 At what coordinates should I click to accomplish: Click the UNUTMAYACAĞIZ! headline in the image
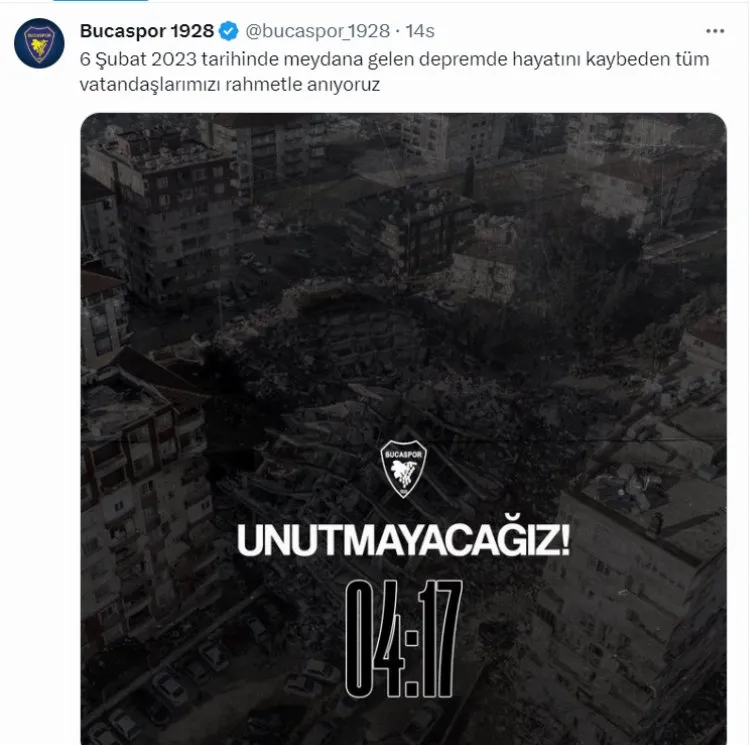(x=403, y=540)
